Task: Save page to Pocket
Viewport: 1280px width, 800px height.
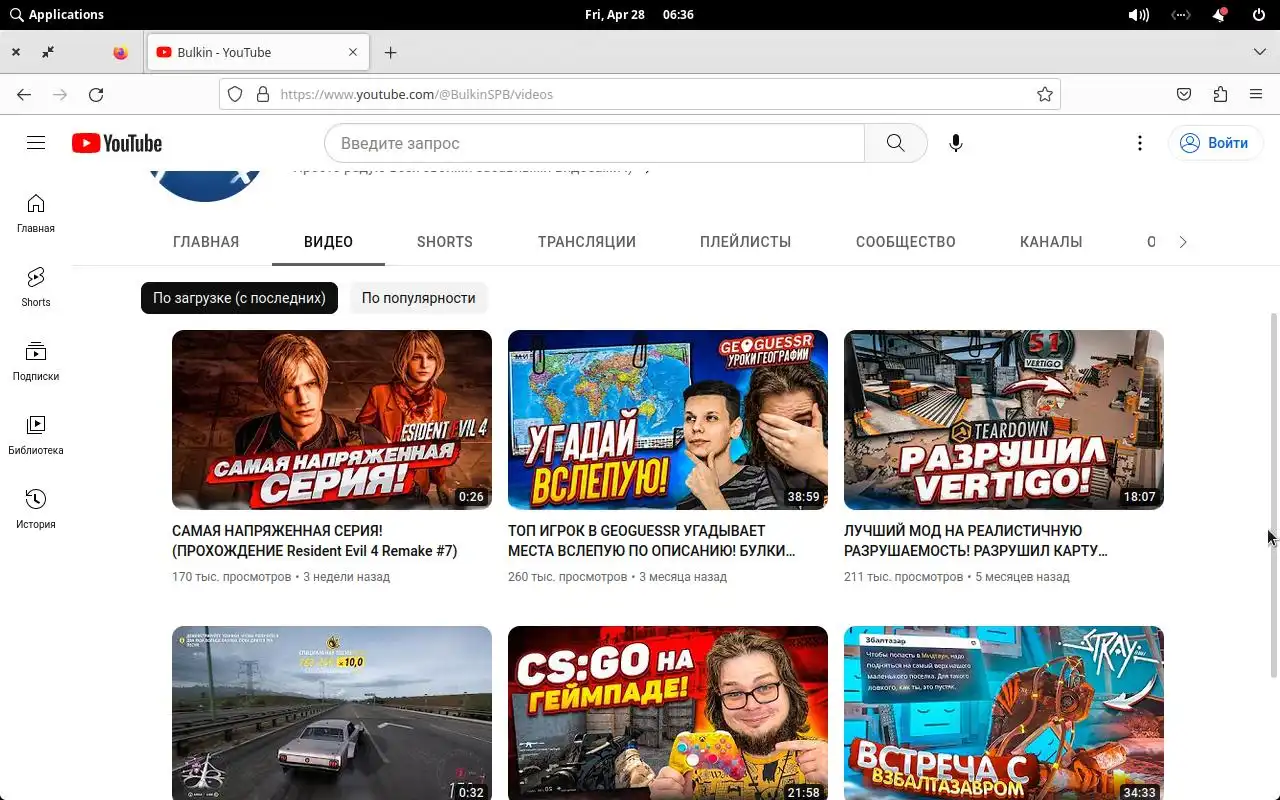Action: coord(1184,94)
